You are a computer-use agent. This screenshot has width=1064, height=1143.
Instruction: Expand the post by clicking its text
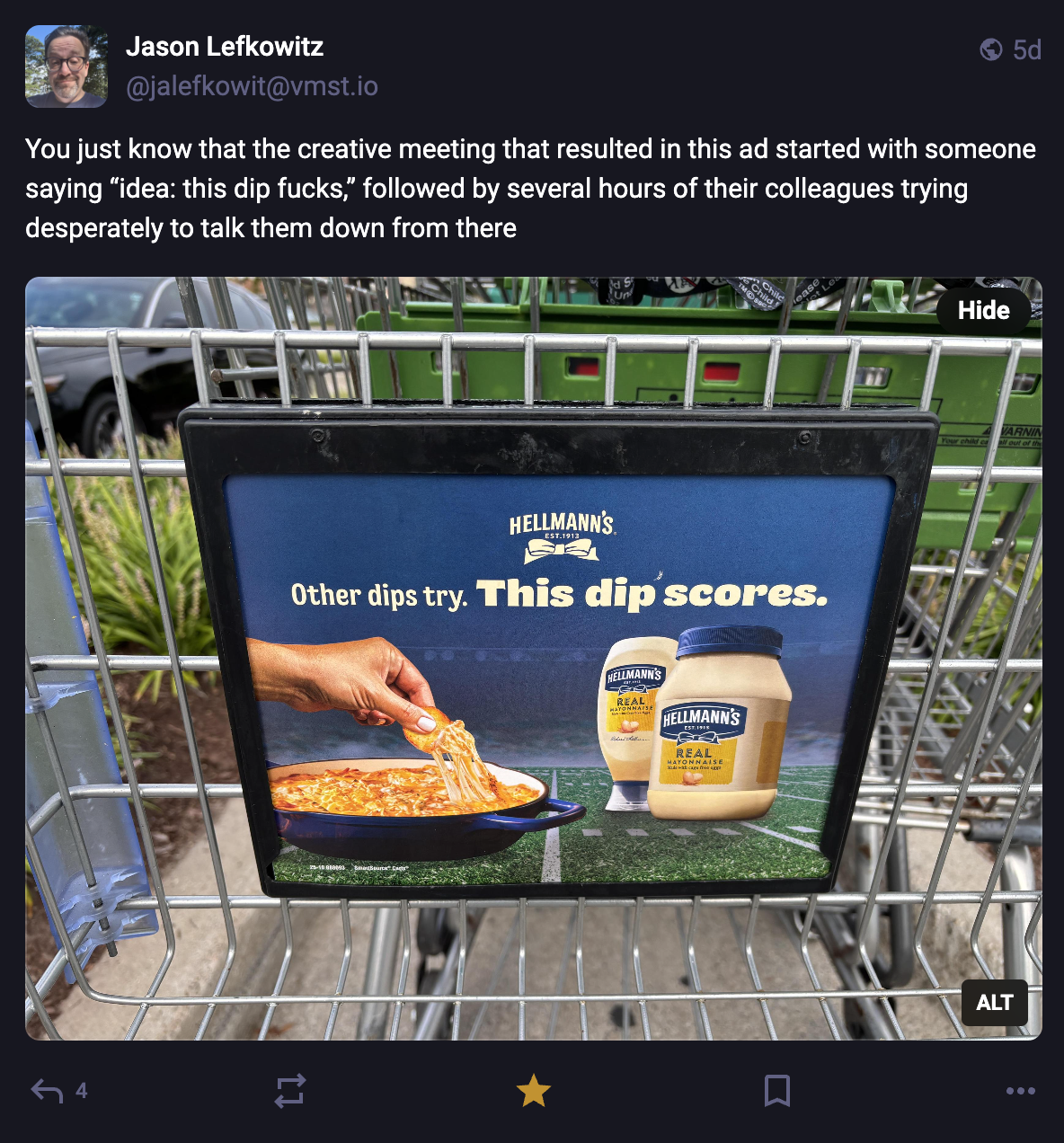[x=530, y=188]
